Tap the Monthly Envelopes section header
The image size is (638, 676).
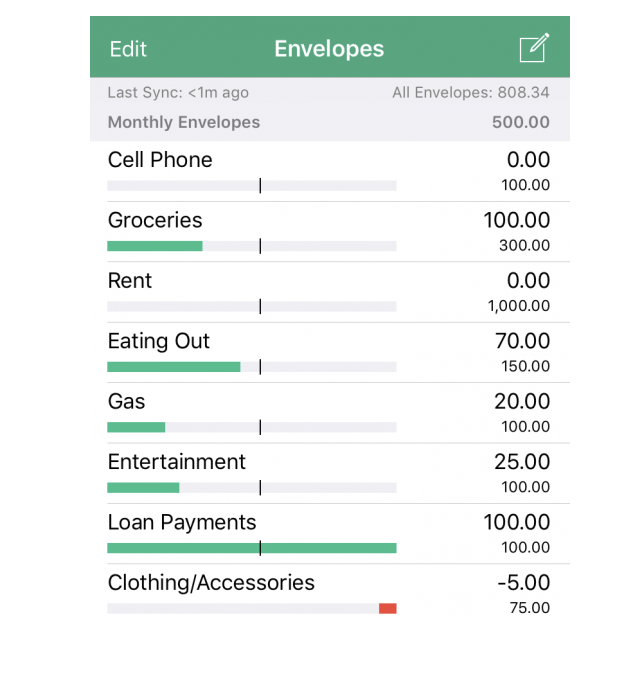coord(184,122)
